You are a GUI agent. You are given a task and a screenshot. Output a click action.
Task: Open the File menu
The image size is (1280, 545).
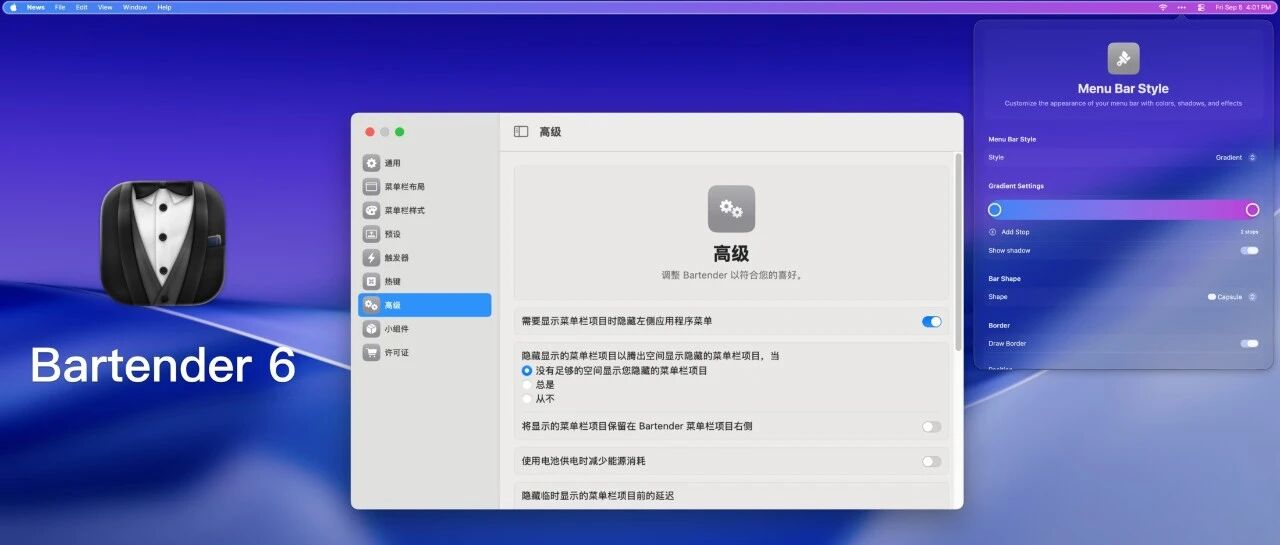[60, 7]
